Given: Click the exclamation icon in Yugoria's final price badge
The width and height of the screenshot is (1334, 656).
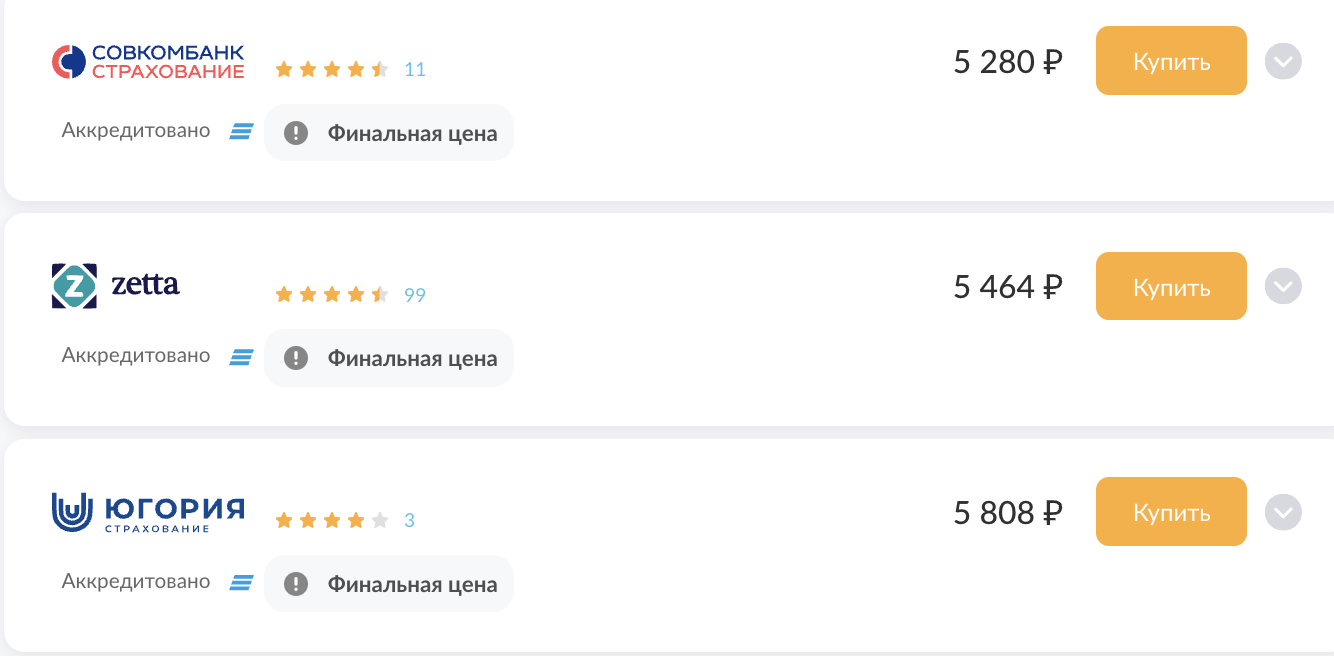Looking at the screenshot, I should coord(296,584).
